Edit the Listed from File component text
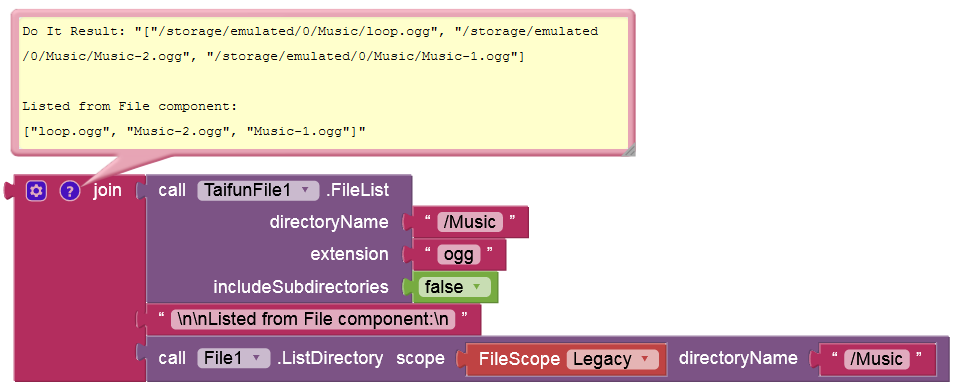The height and width of the screenshot is (389, 954). tap(313, 319)
